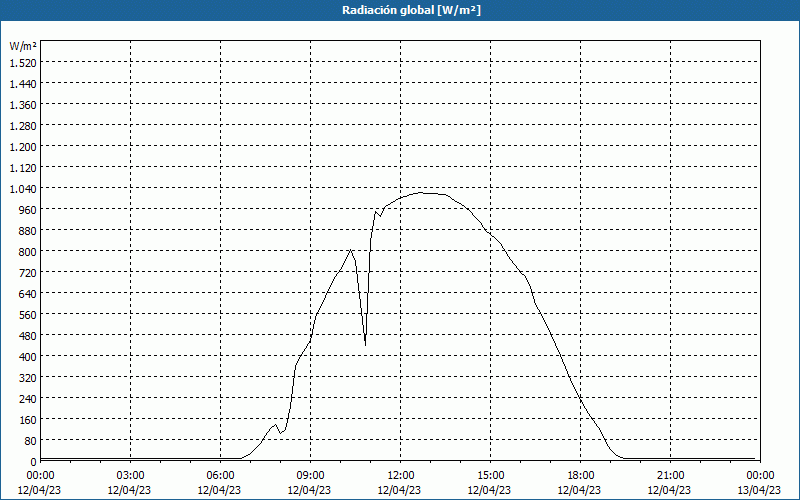
Task: Select the 240 y-axis value
Action: pyautogui.click(x=28, y=398)
